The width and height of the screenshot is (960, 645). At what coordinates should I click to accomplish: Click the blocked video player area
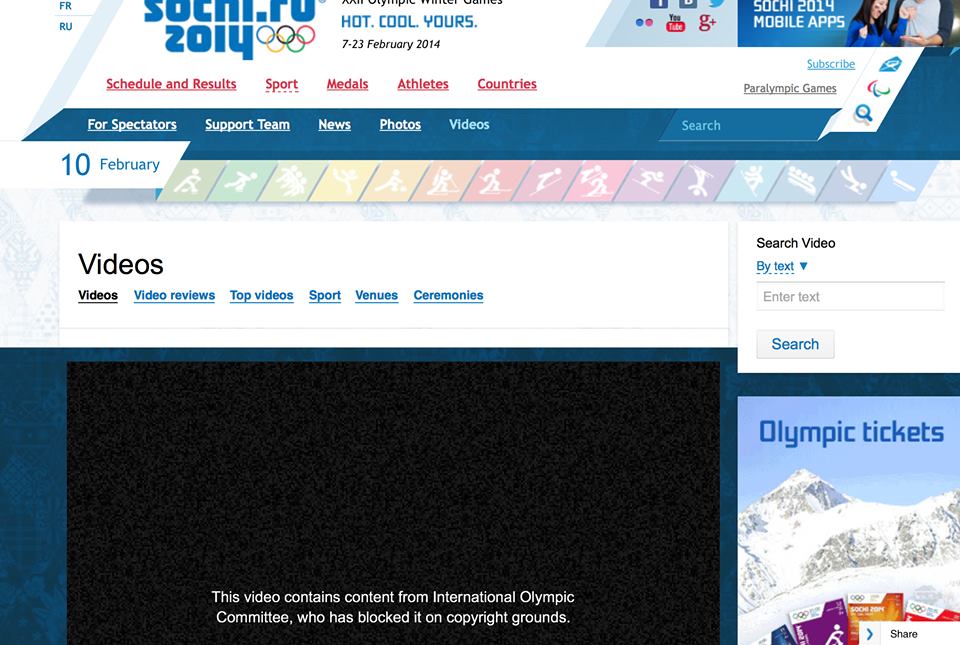pyautogui.click(x=393, y=503)
